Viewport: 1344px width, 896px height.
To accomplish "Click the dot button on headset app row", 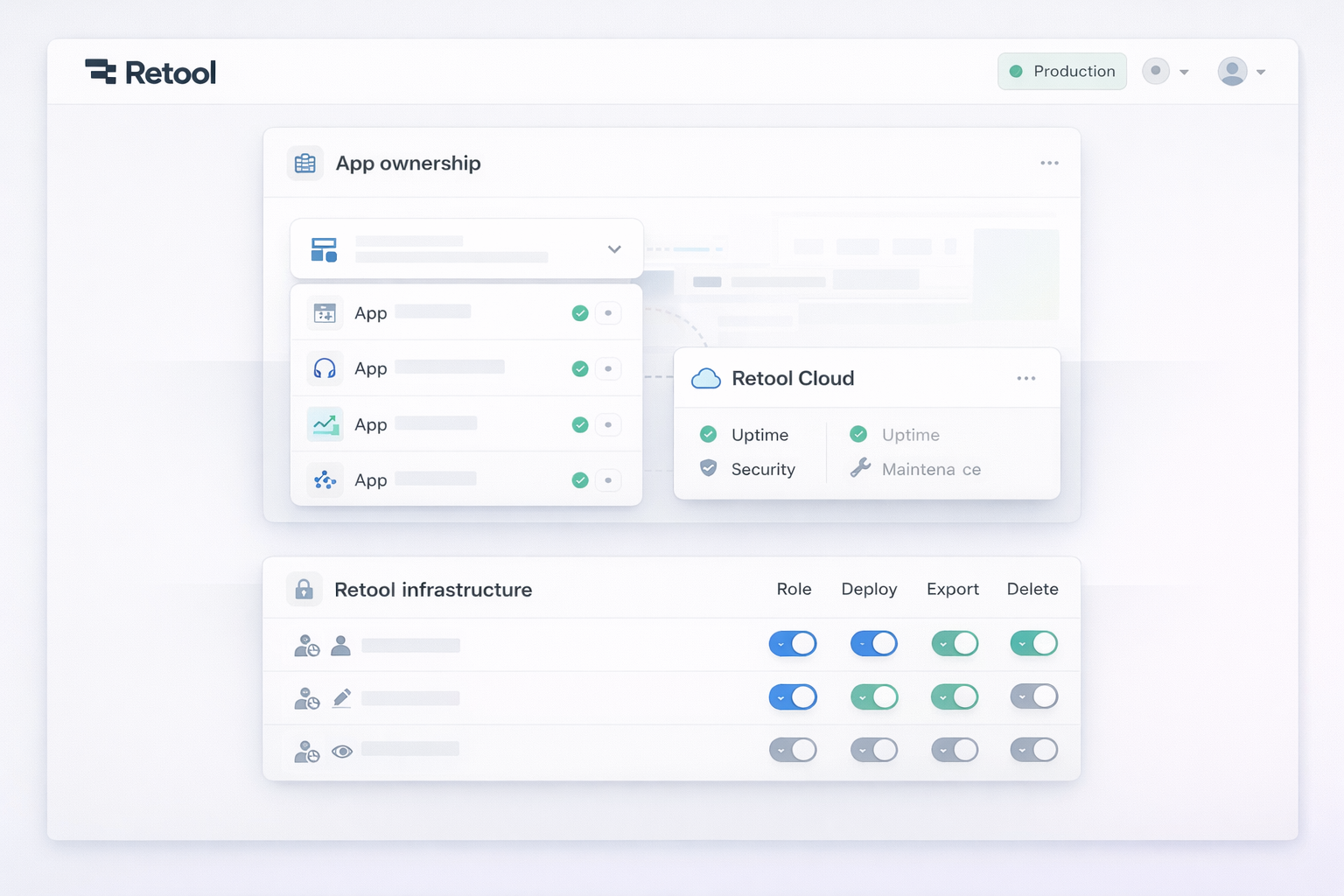I will pos(608,369).
